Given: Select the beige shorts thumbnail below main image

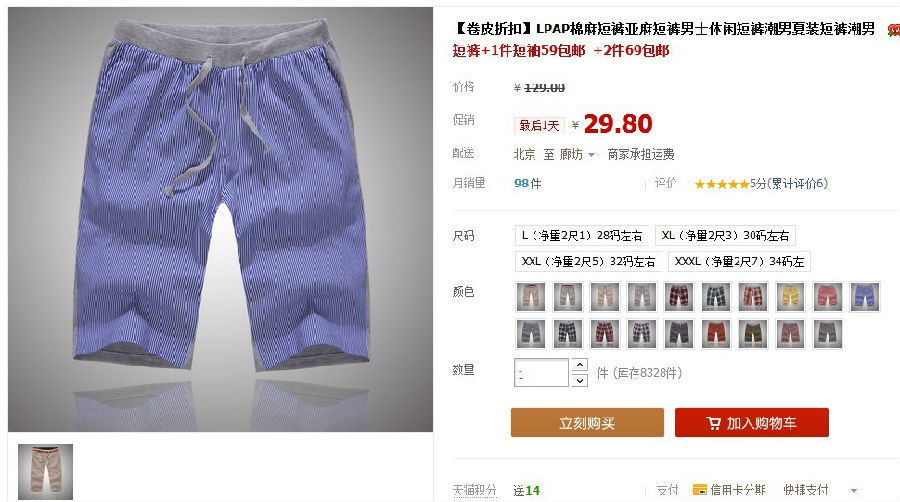Looking at the screenshot, I should pyautogui.click(x=45, y=472).
